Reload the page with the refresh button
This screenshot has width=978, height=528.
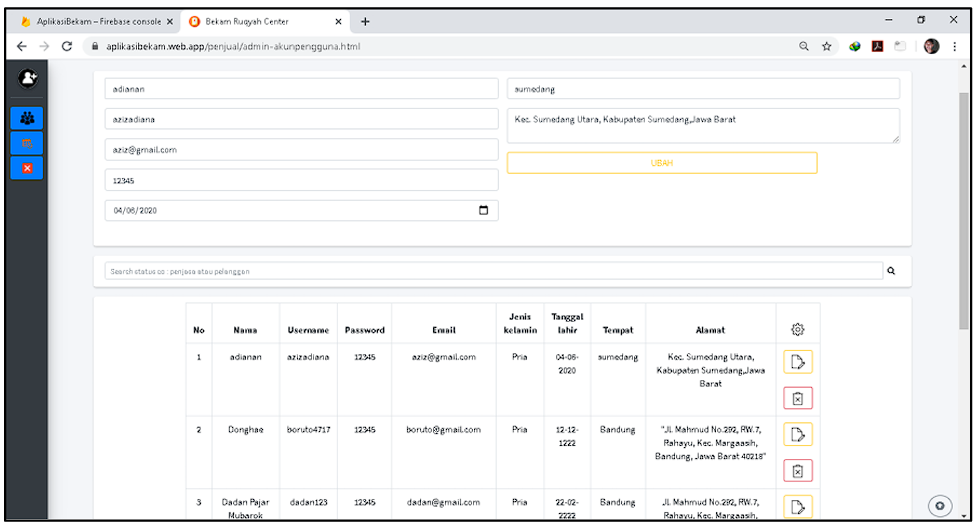(x=67, y=46)
